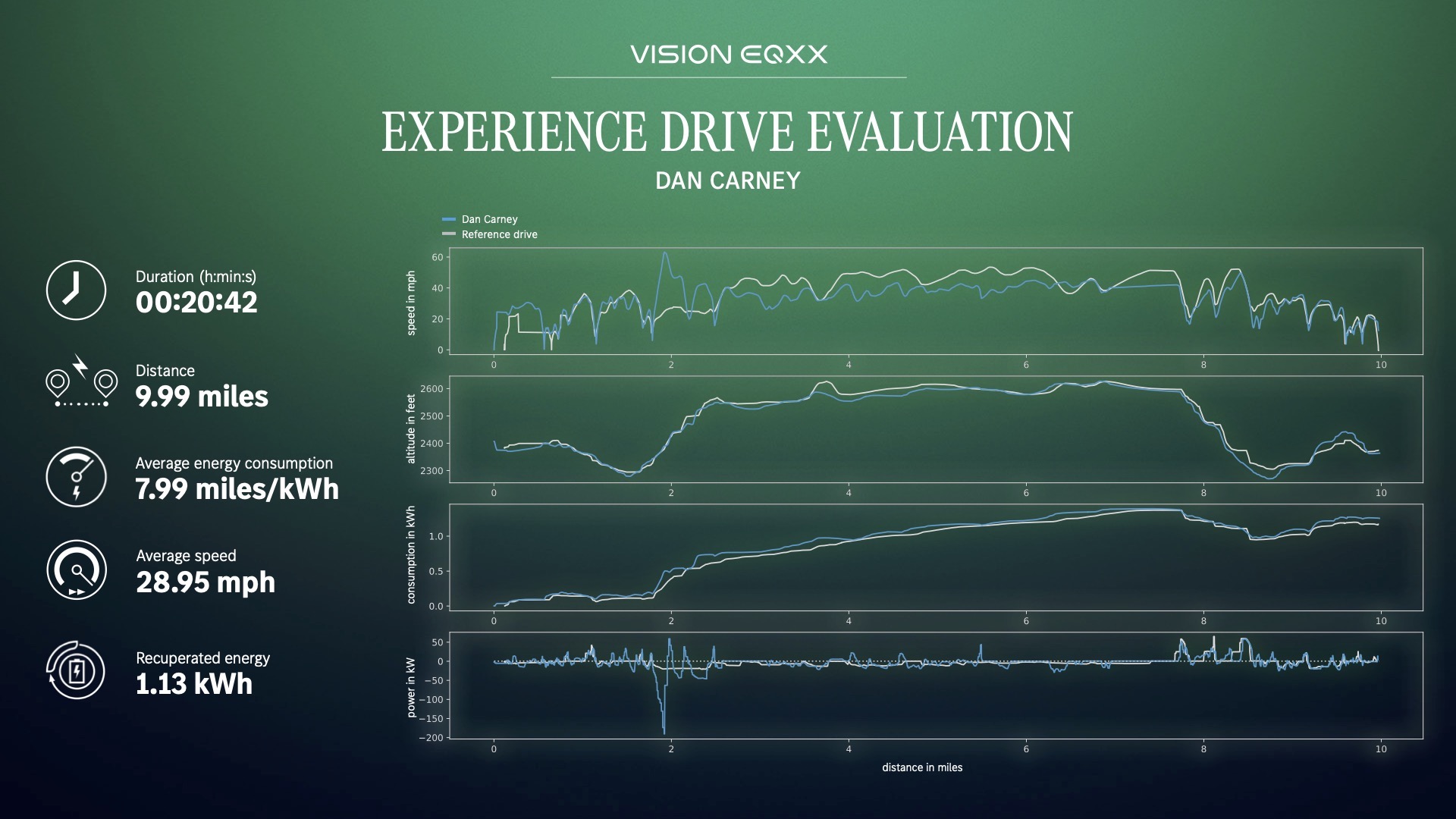Click the grey Reference drive legend swatch
Screen dimensions: 1456x819
click(x=448, y=234)
